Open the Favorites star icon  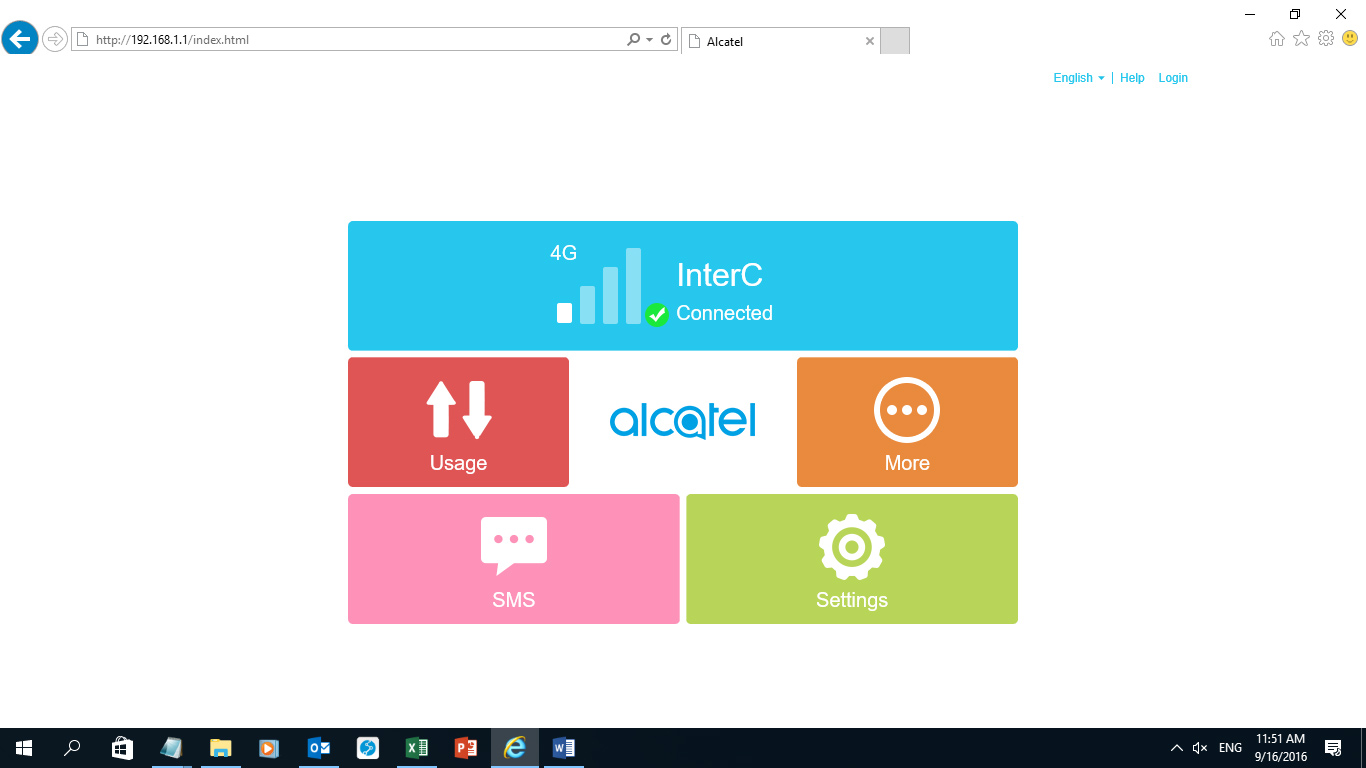click(1301, 39)
